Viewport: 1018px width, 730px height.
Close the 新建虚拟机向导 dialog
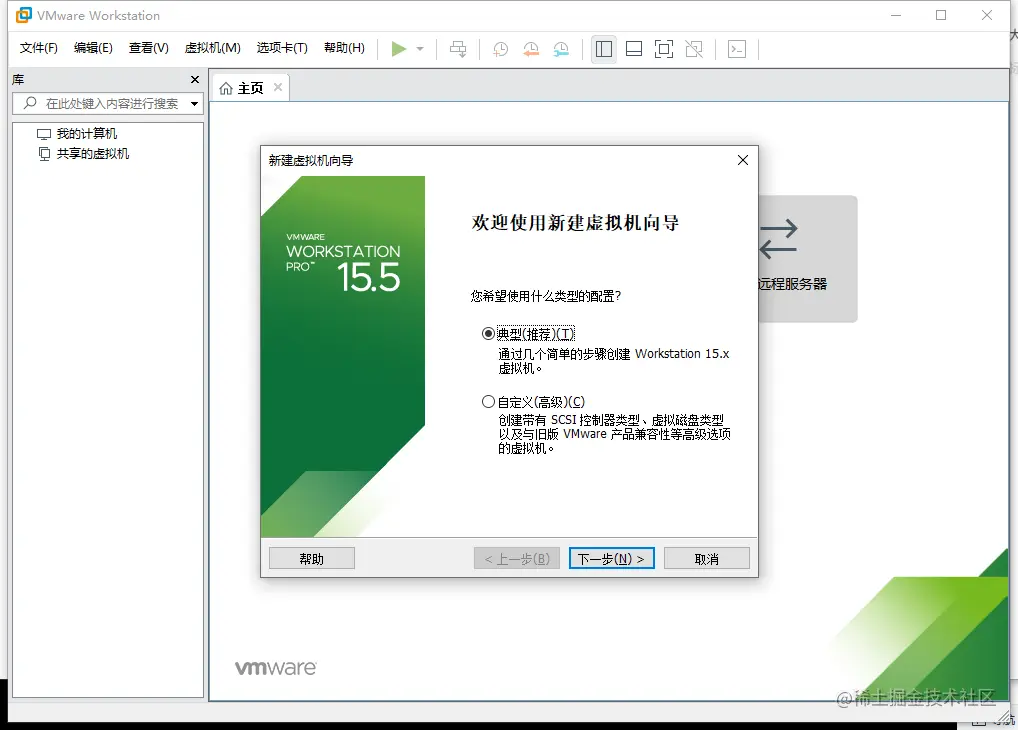743,160
